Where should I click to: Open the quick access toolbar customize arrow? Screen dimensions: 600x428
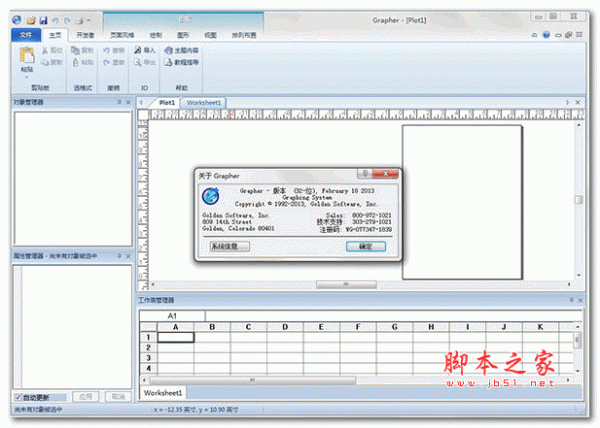(89, 20)
